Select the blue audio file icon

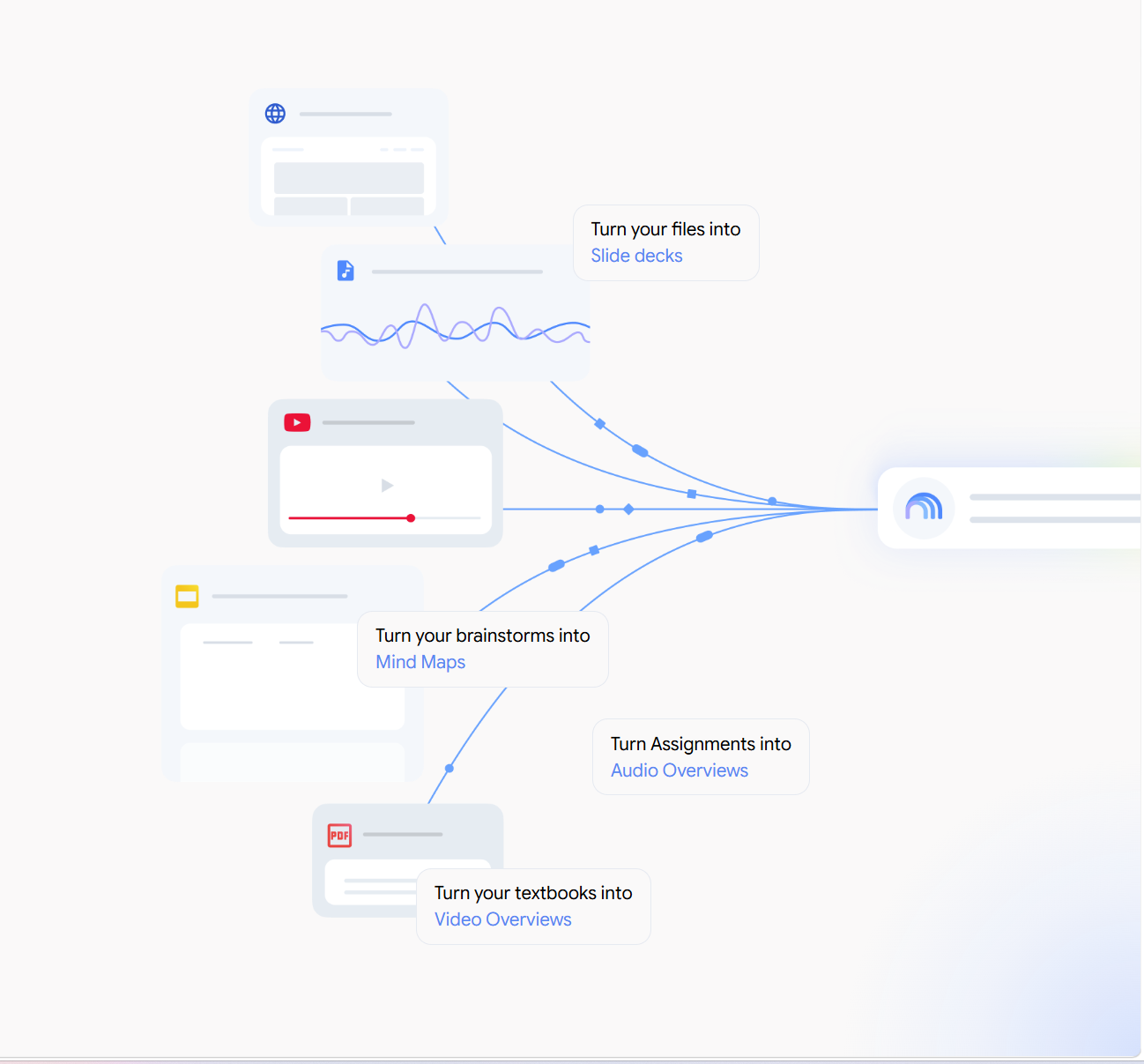coord(345,271)
